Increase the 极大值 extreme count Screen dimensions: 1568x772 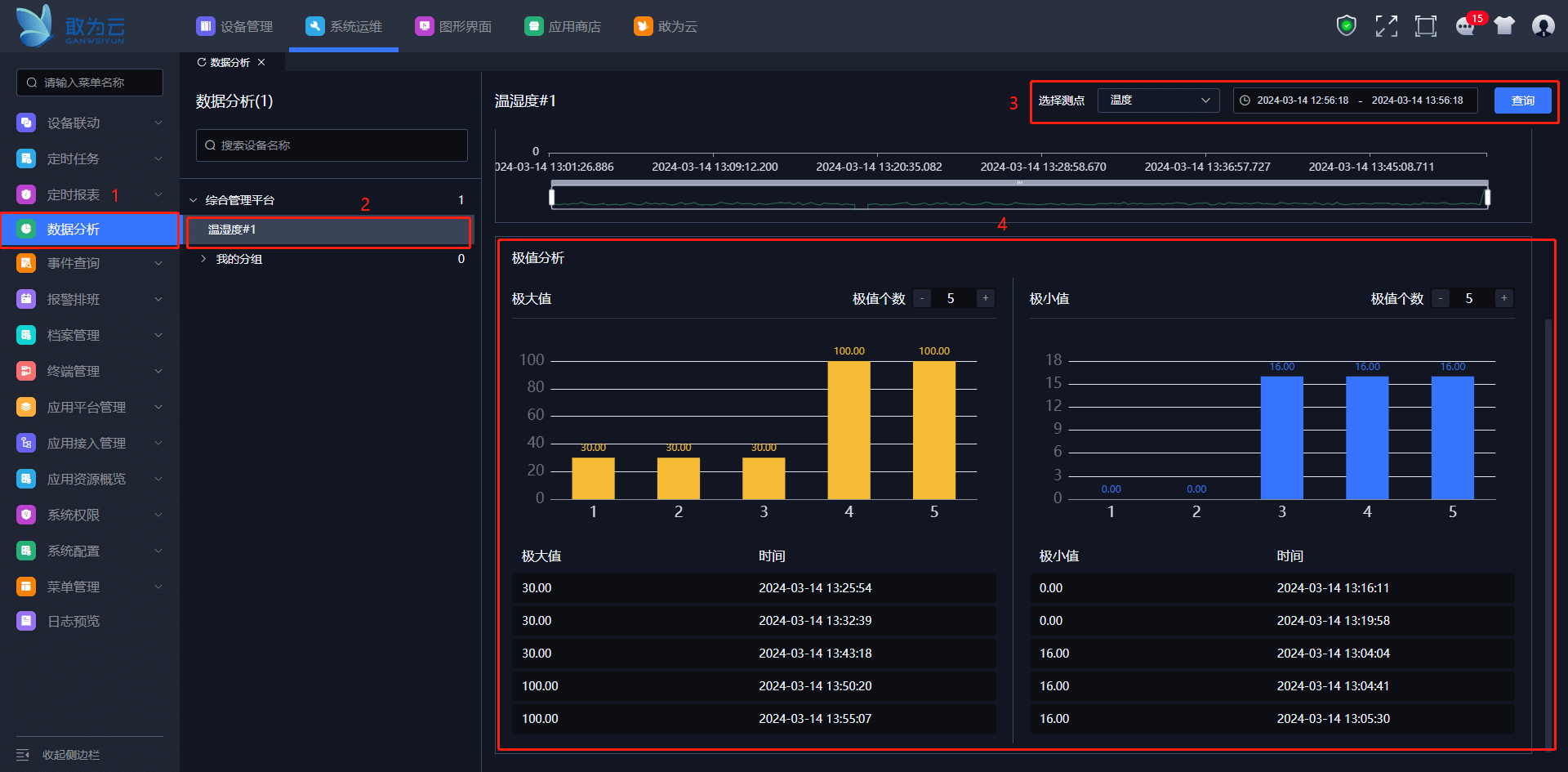[x=986, y=298]
